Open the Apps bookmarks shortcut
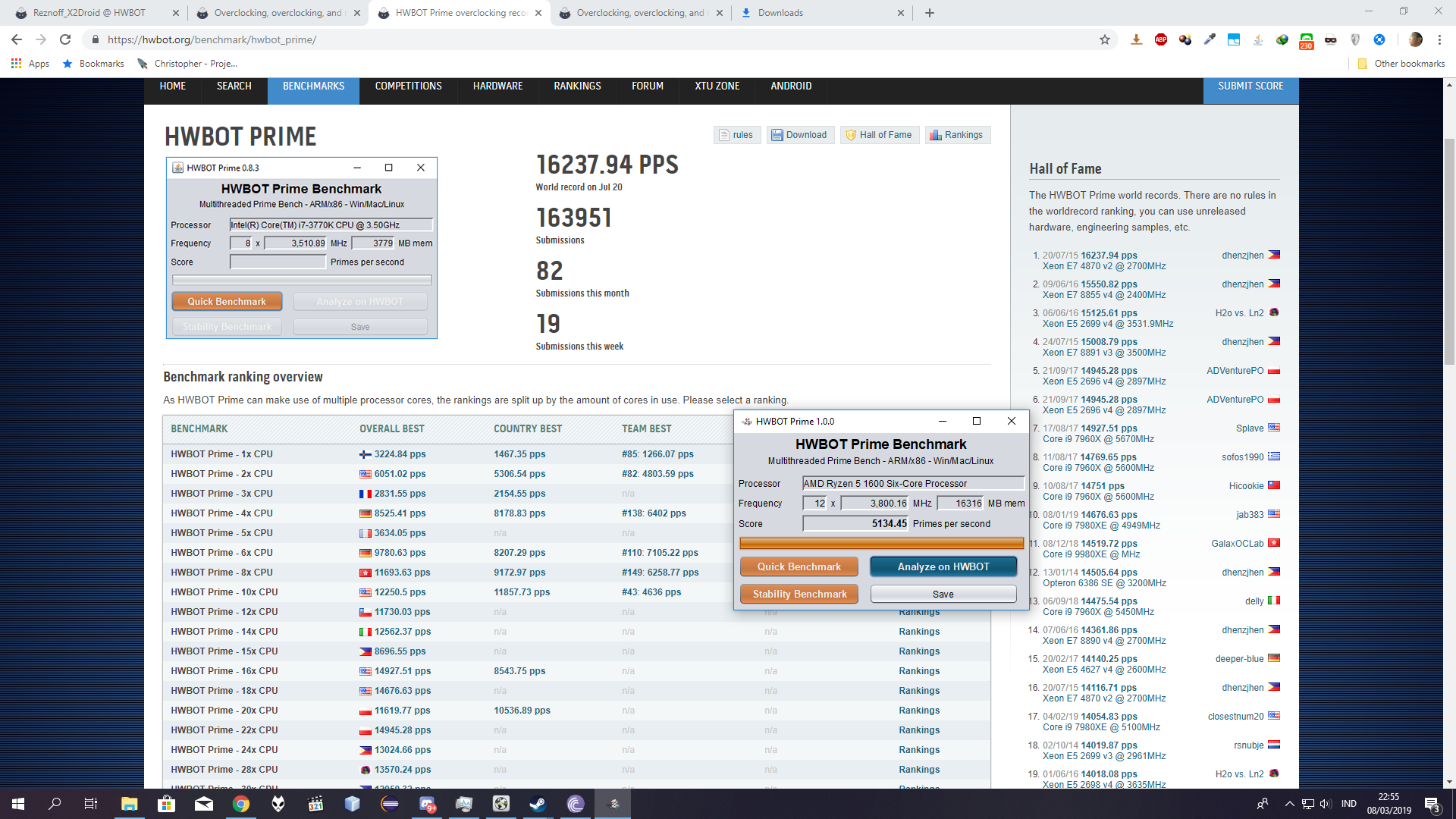This screenshot has width=1456, height=819. pyautogui.click(x=30, y=64)
